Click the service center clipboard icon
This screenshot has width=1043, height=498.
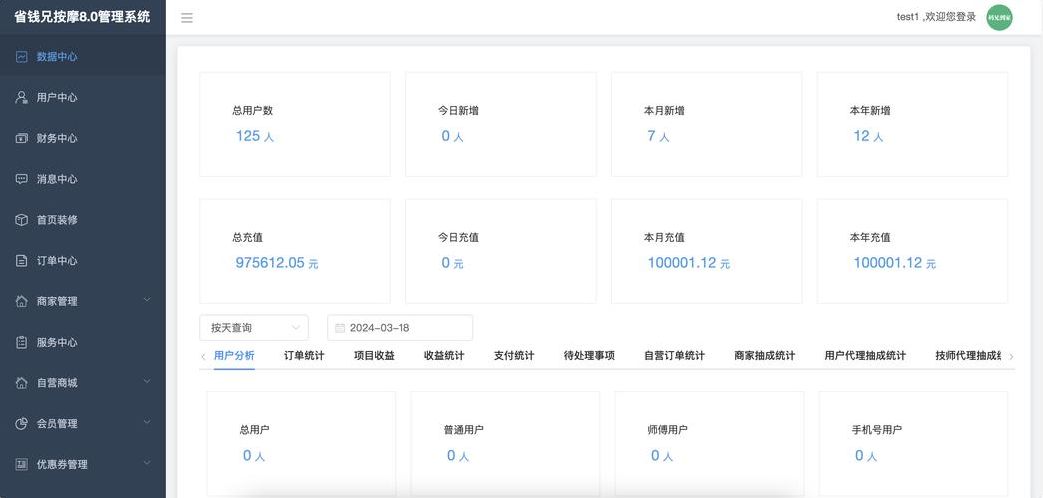(x=21, y=342)
